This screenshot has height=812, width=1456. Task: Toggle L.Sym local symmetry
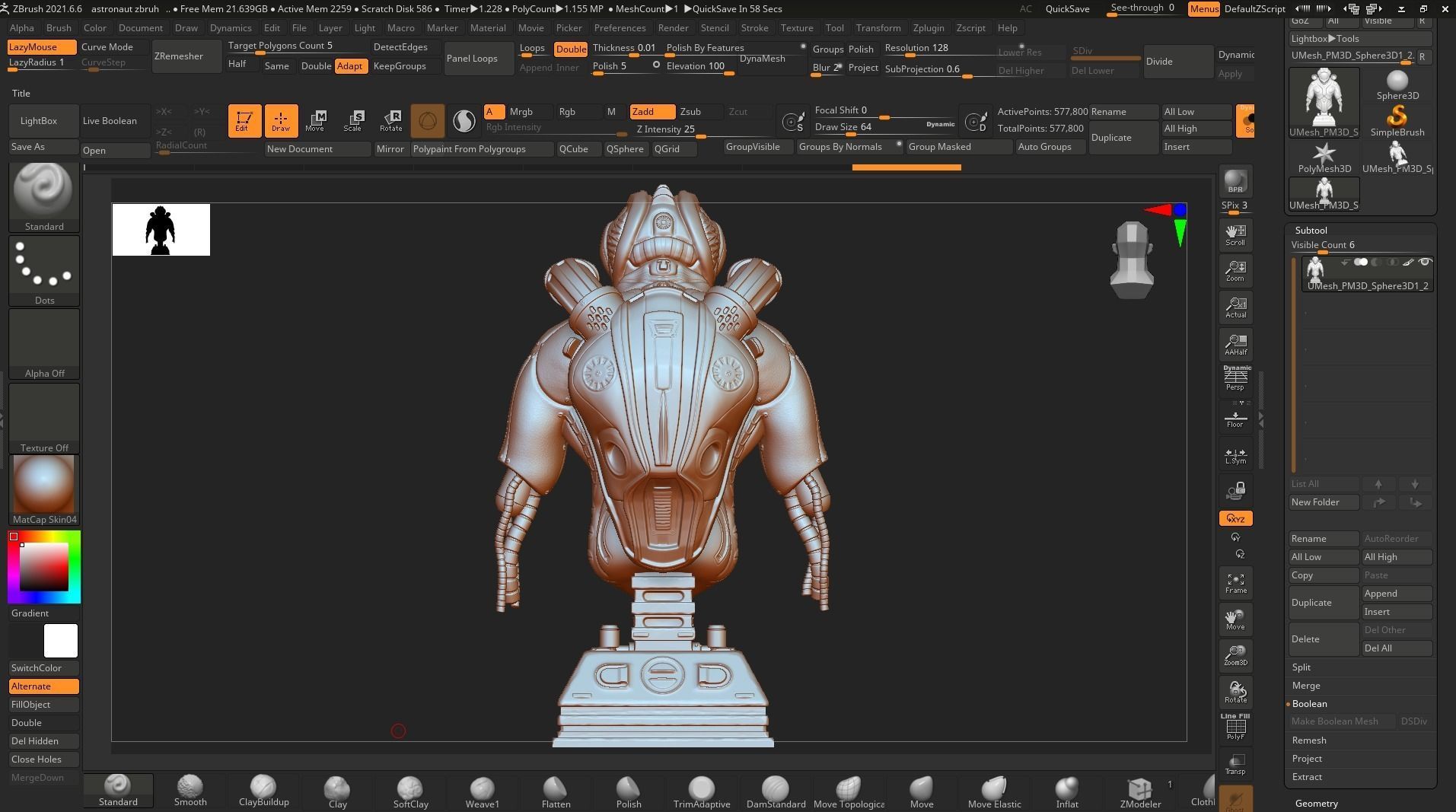(1235, 454)
